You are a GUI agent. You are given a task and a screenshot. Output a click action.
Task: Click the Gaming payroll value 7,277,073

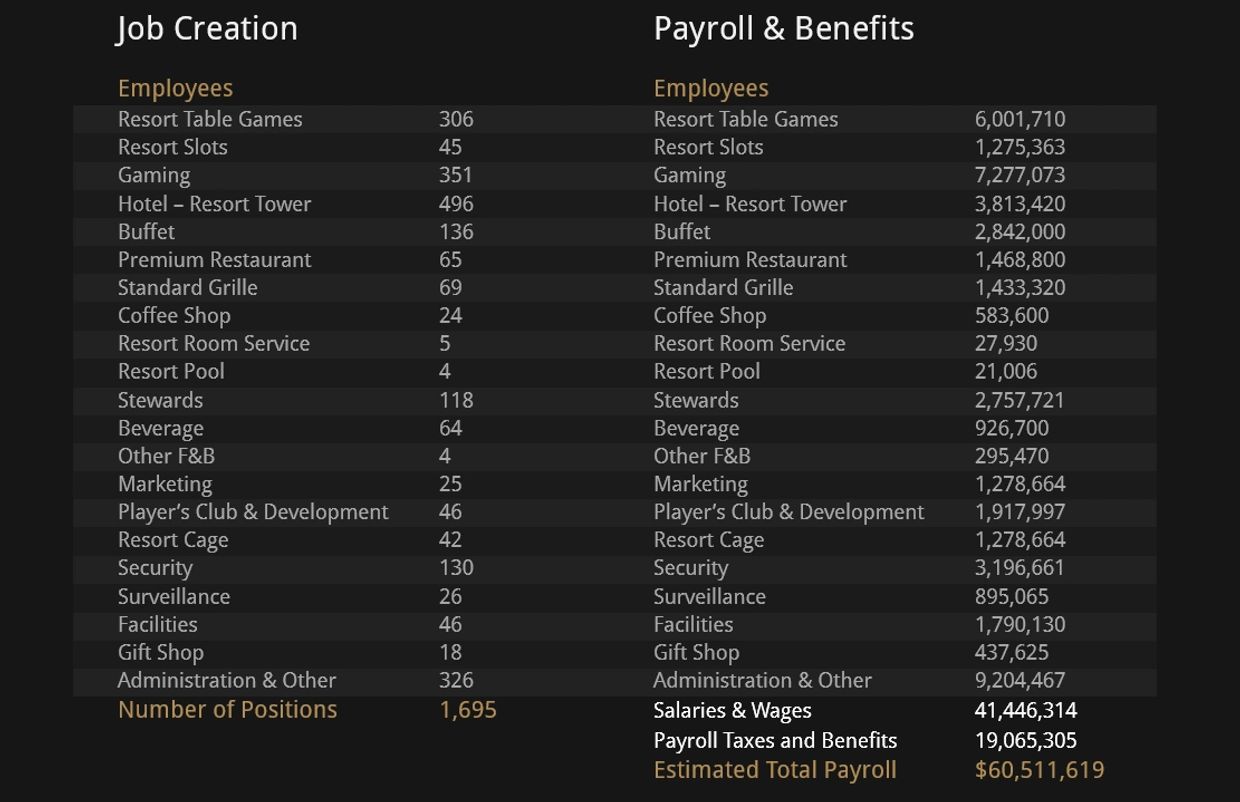click(x=1019, y=175)
